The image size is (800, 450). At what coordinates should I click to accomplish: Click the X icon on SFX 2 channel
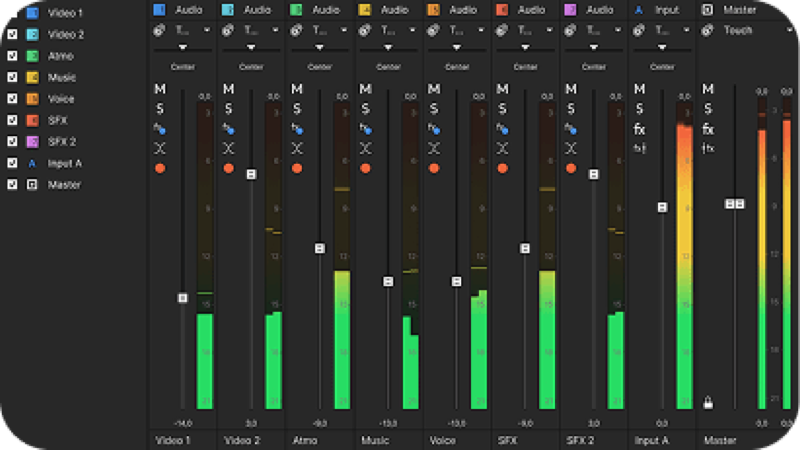[x=570, y=148]
